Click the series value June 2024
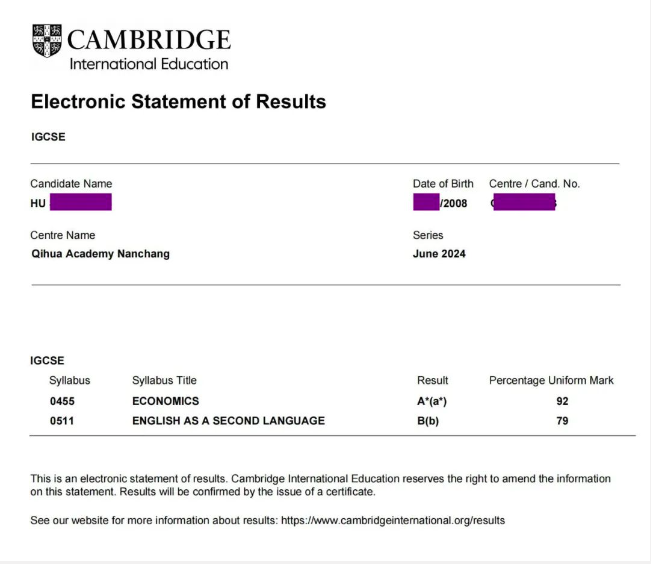The image size is (651, 564). point(439,254)
